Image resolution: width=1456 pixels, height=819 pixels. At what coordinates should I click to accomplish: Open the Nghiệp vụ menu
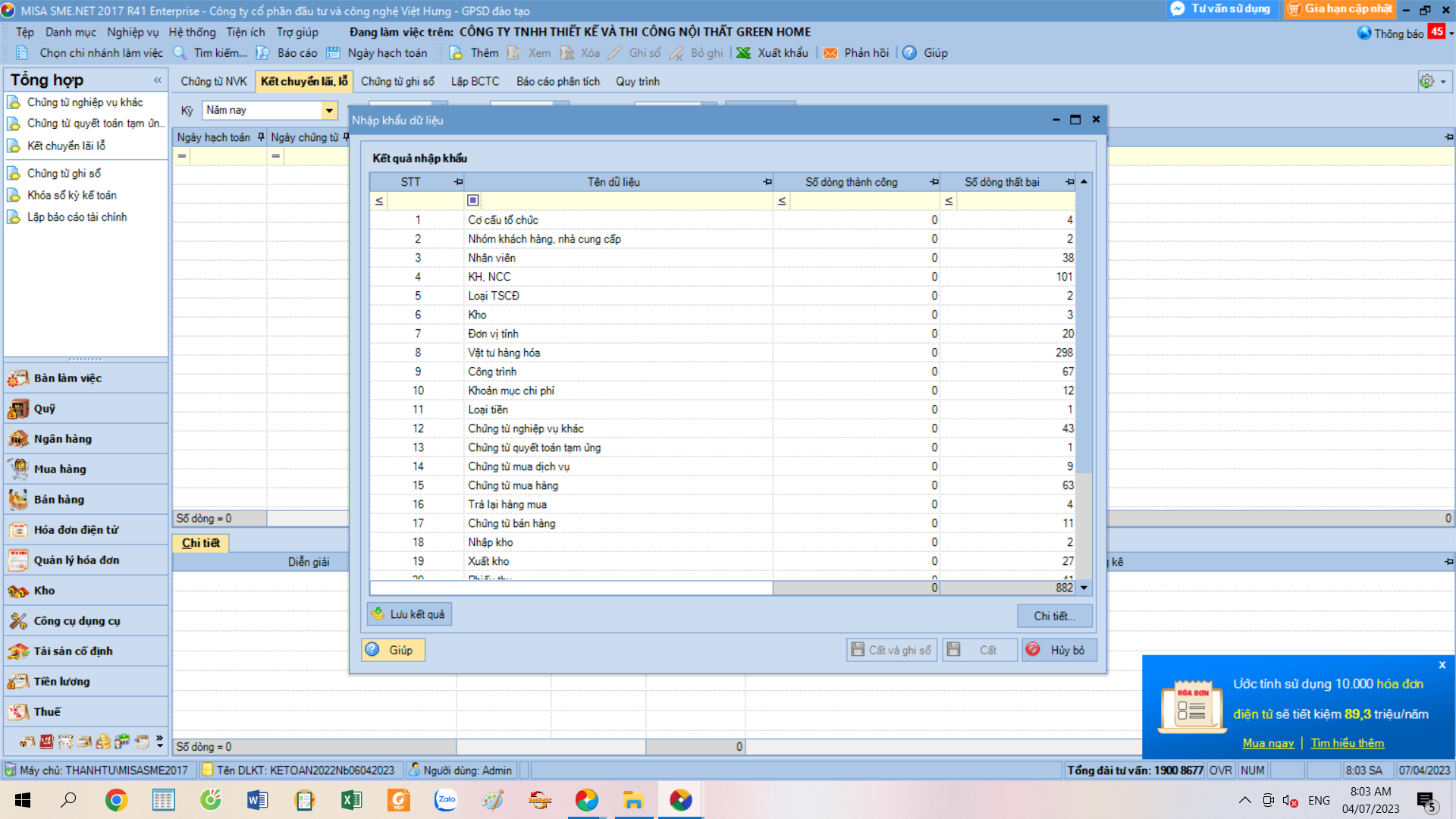[133, 33]
